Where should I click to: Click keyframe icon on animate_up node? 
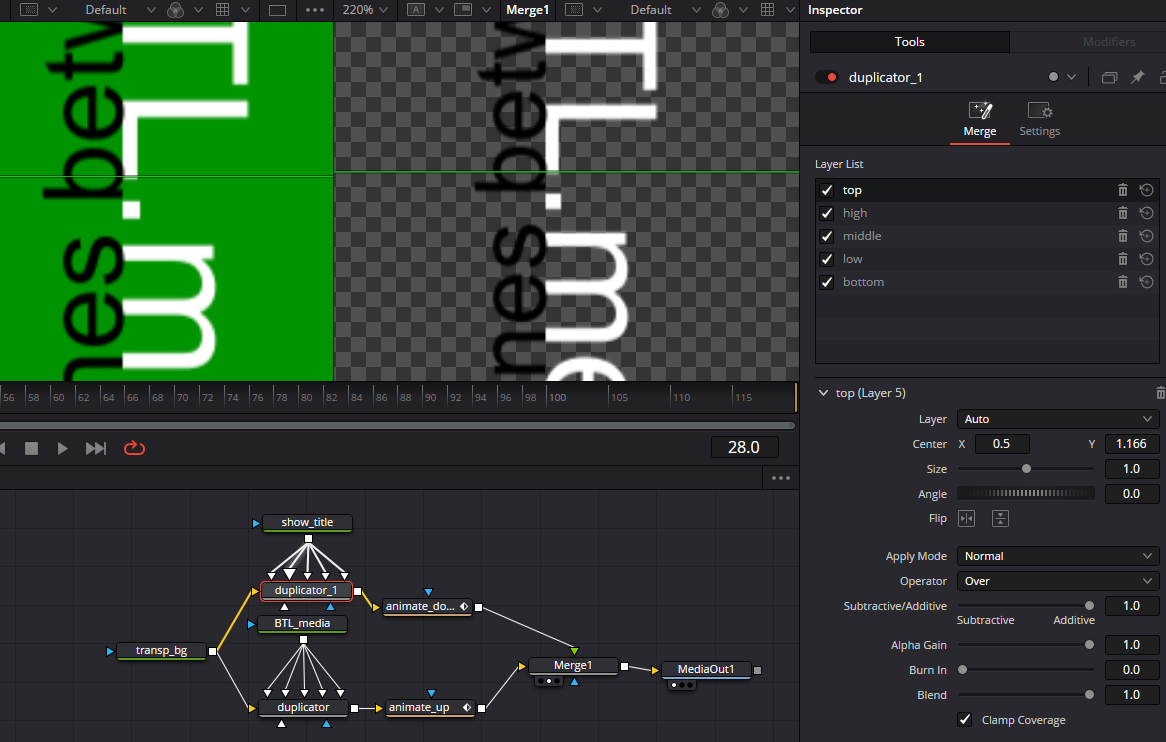click(x=467, y=707)
